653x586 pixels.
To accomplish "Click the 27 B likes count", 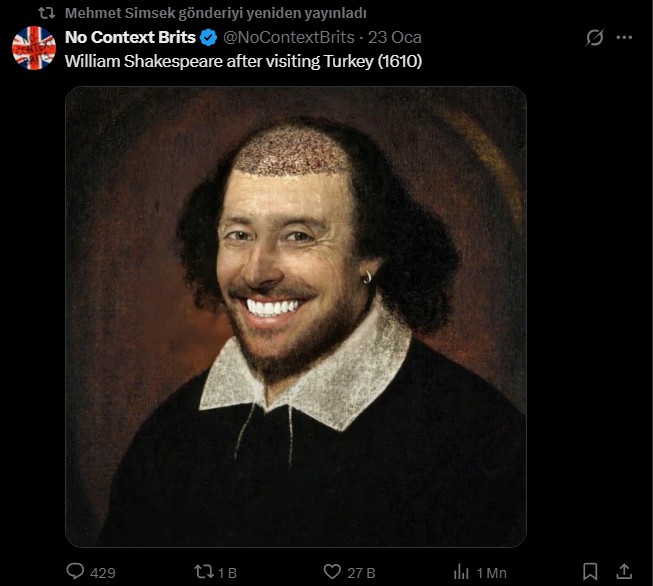I will [361, 573].
